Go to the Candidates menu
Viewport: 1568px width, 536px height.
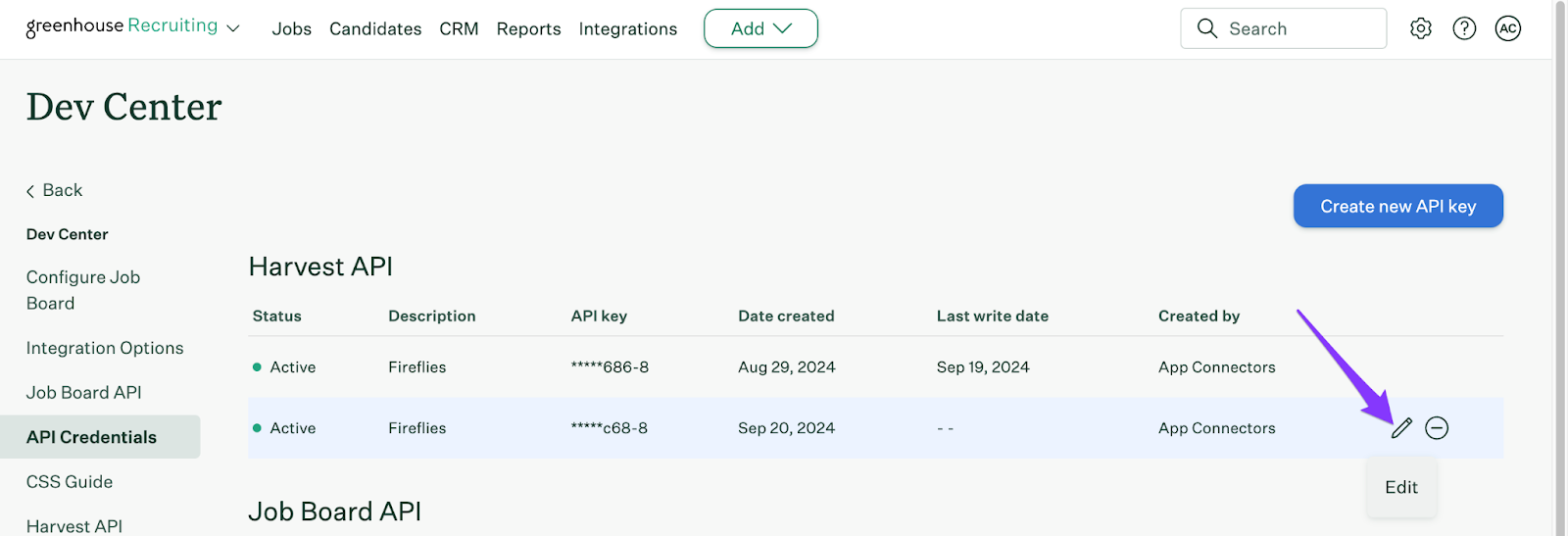pos(375,29)
